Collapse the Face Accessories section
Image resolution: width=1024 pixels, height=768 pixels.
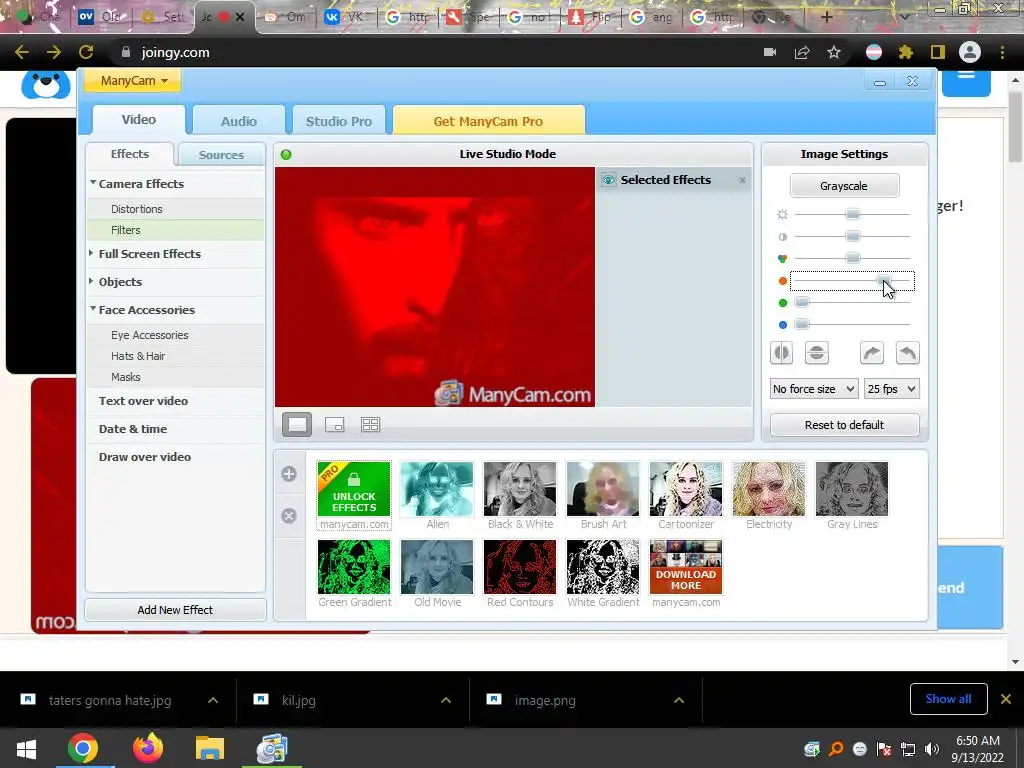click(x=93, y=309)
